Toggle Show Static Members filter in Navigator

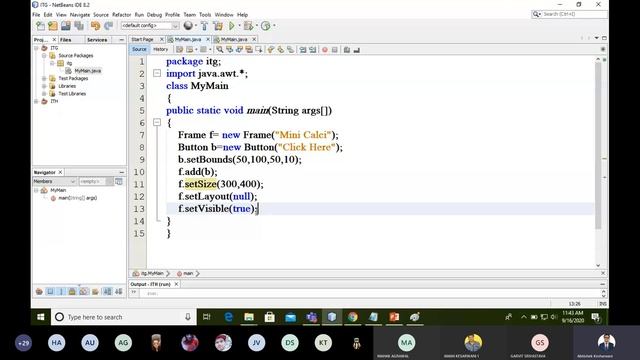pos(61,291)
